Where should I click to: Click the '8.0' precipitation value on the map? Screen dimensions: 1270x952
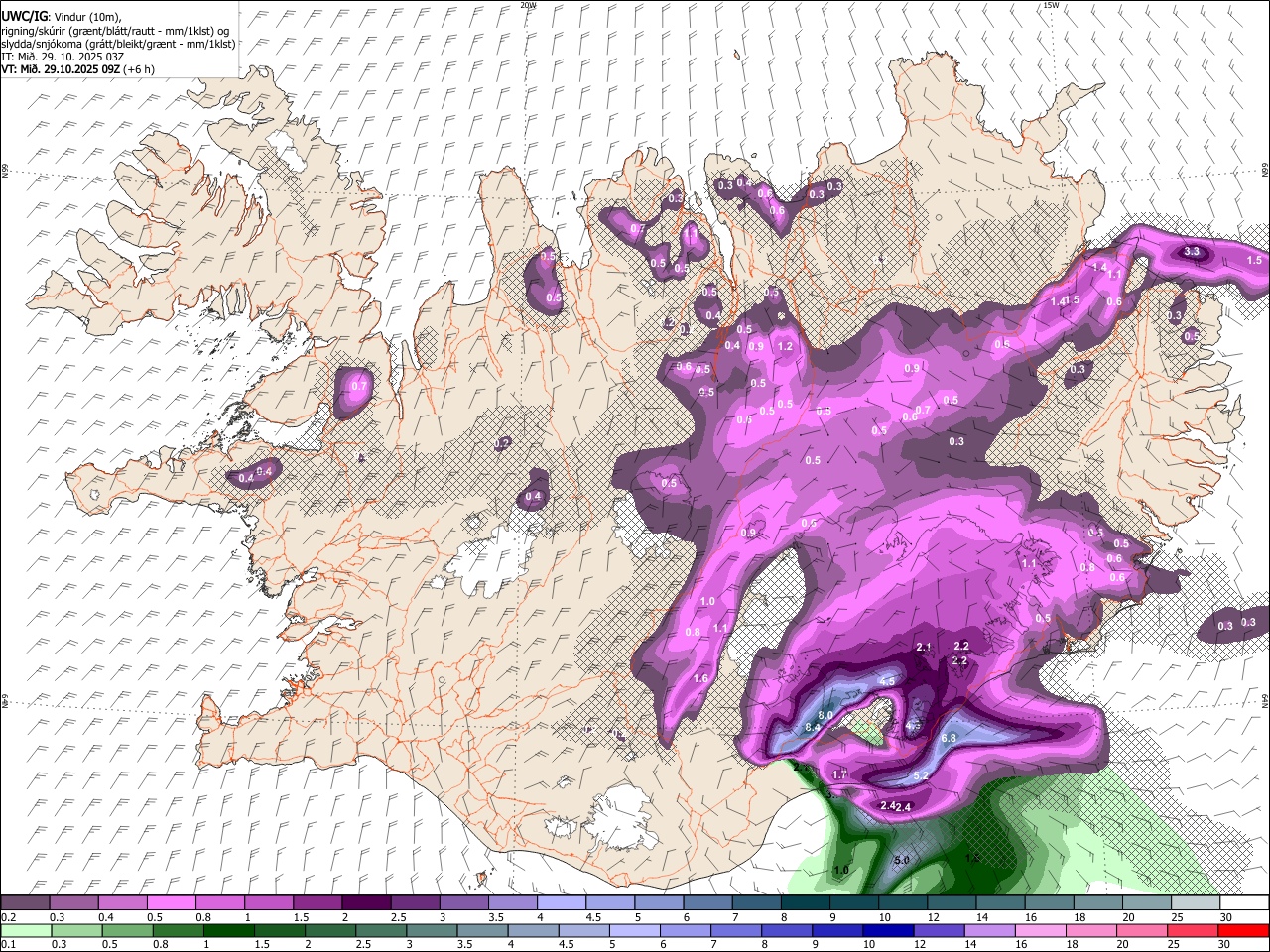825,715
